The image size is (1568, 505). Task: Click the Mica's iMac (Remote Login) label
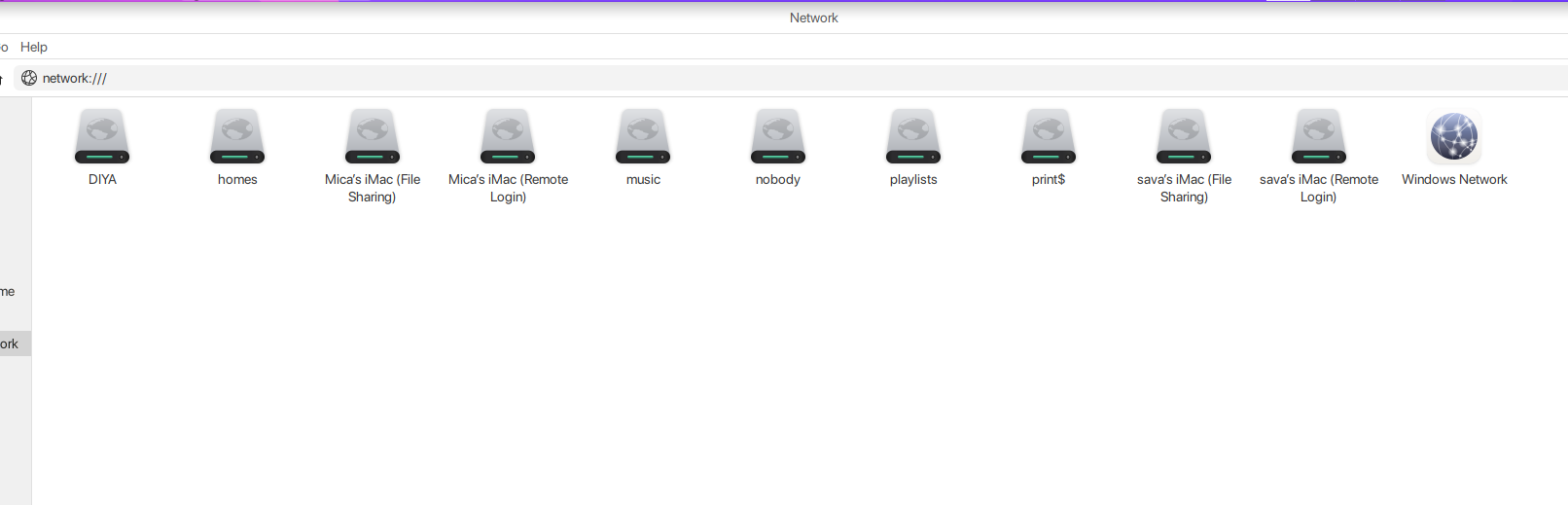coord(508,188)
